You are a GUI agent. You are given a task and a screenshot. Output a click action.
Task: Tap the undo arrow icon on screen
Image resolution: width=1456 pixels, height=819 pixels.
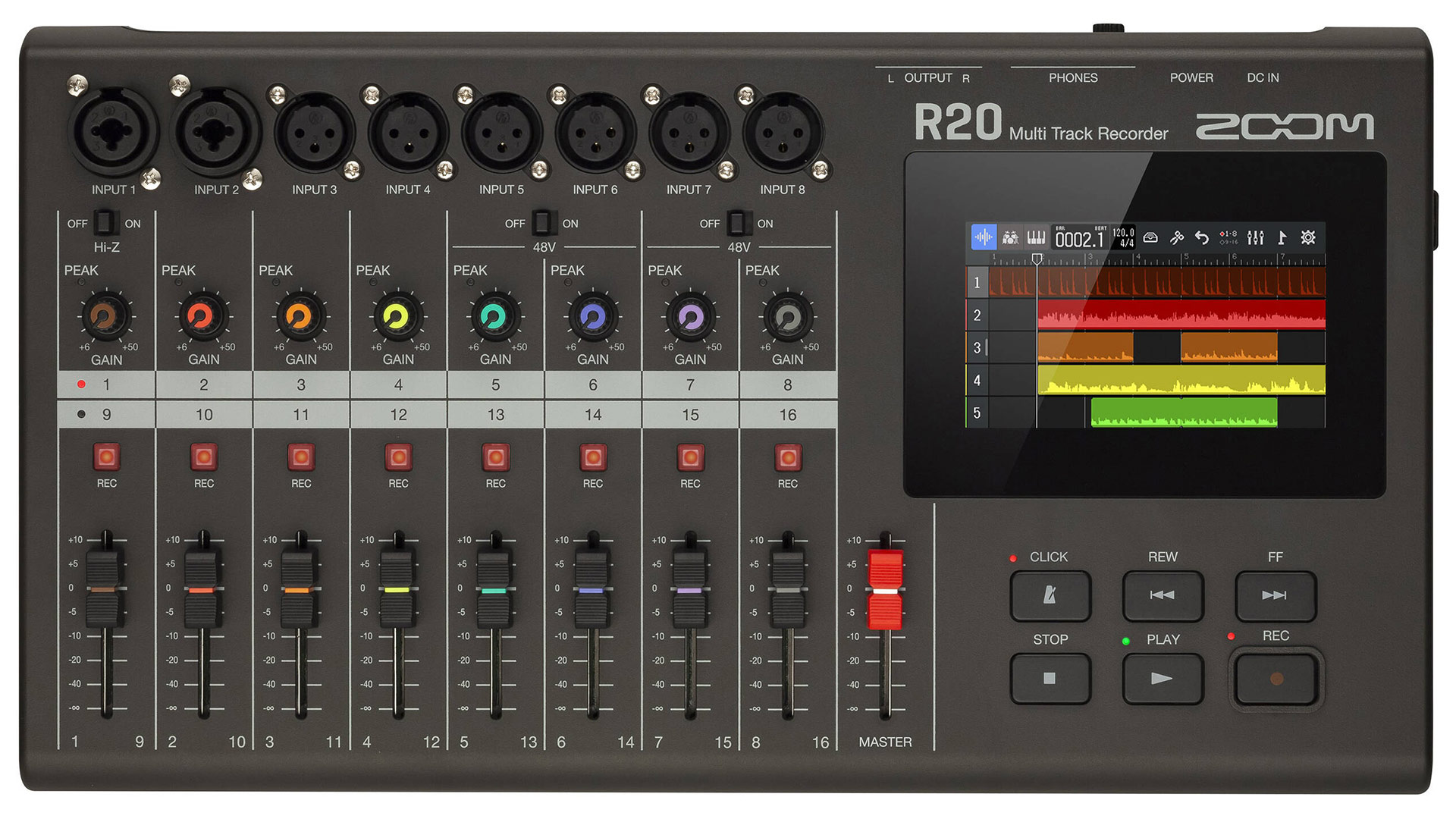(1202, 238)
